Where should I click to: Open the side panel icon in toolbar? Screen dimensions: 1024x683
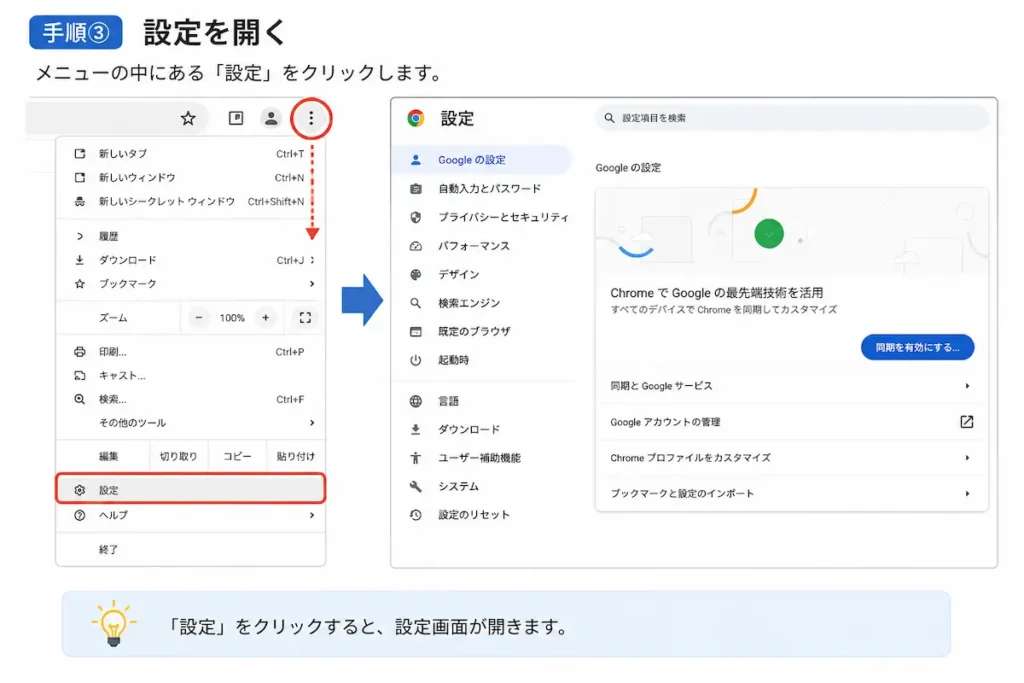pos(236,118)
